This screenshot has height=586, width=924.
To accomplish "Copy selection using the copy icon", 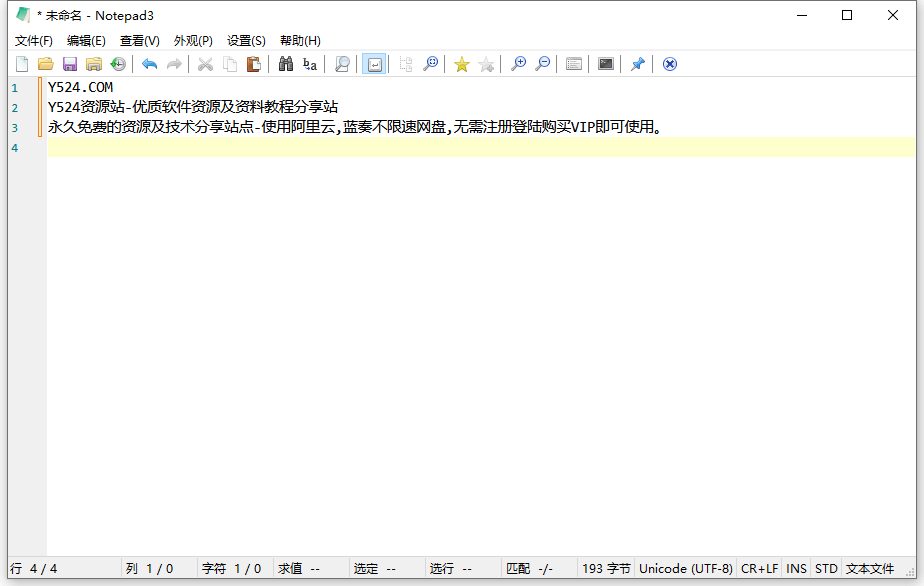I will pyautogui.click(x=230, y=64).
